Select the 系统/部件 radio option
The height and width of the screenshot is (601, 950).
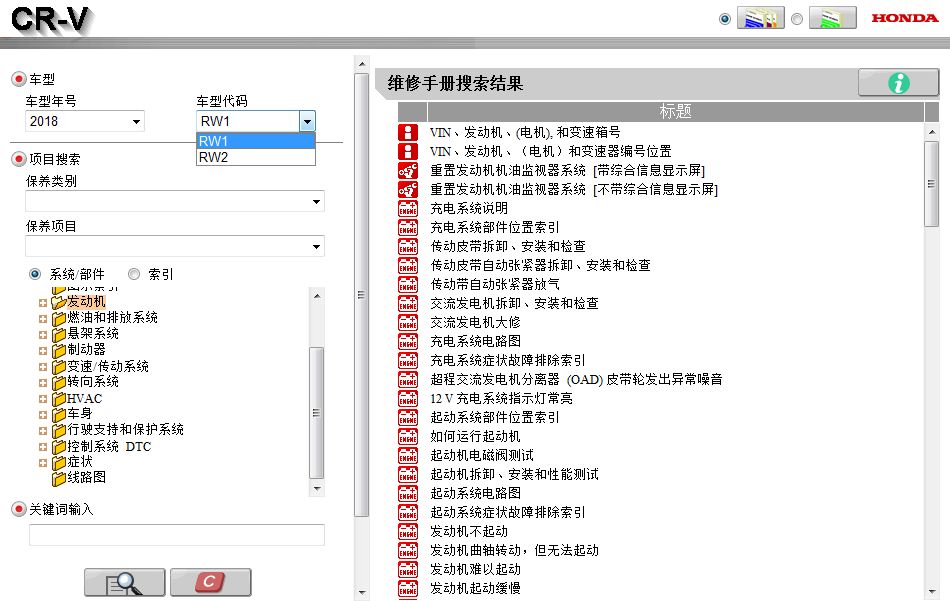[x=35, y=274]
